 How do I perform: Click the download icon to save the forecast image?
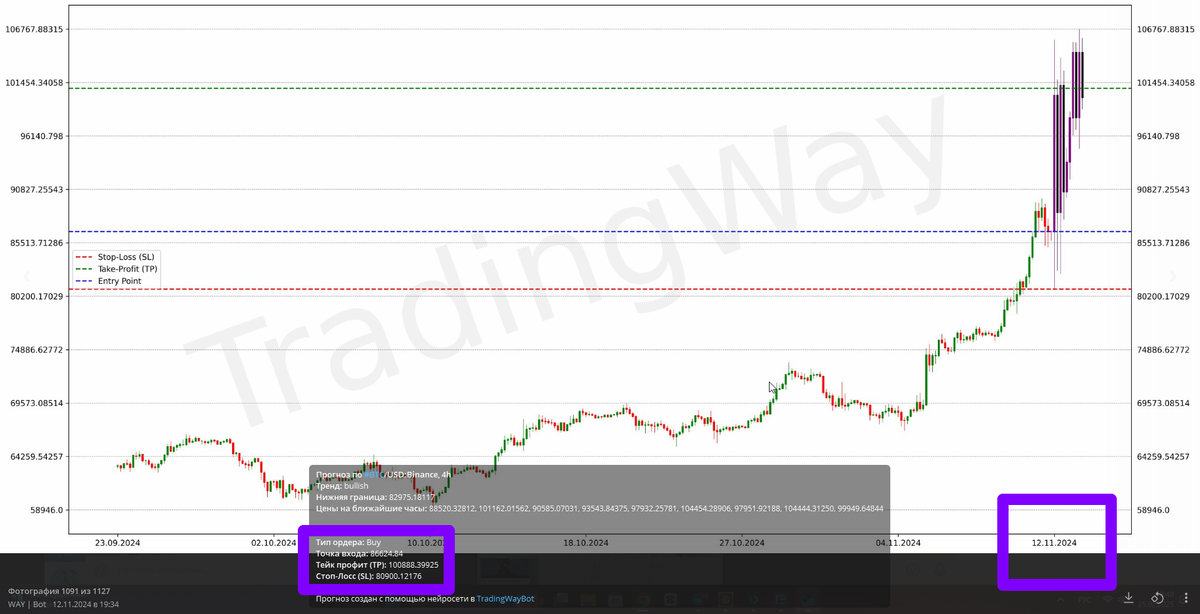pyautogui.click(x=1128, y=598)
